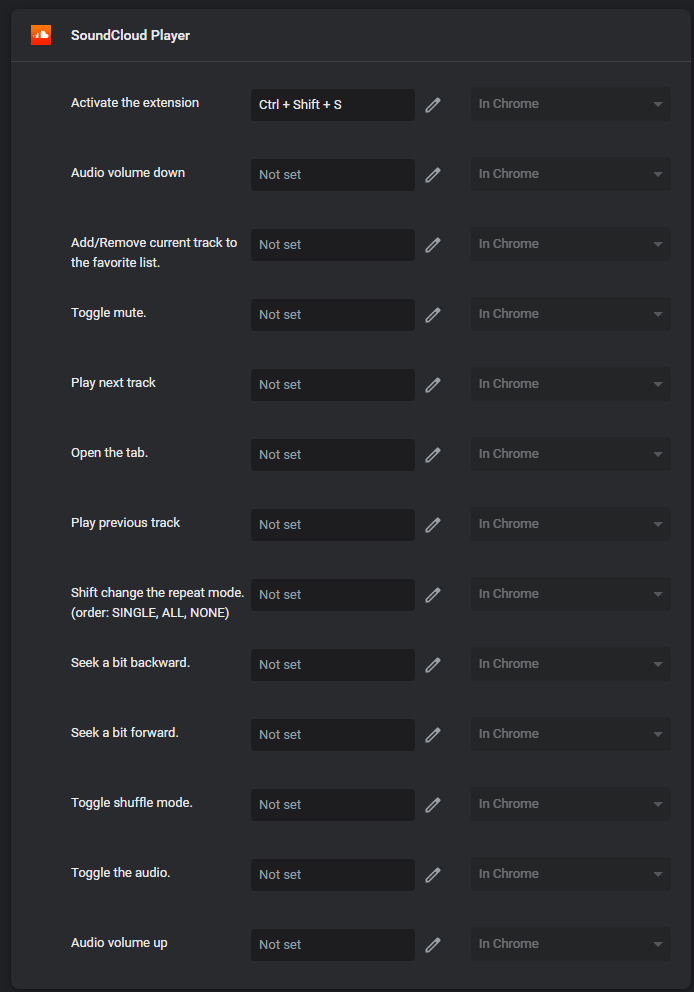Open In Chrome dropdown for repeat mode
Screen dimensions: 694x992
571,594
